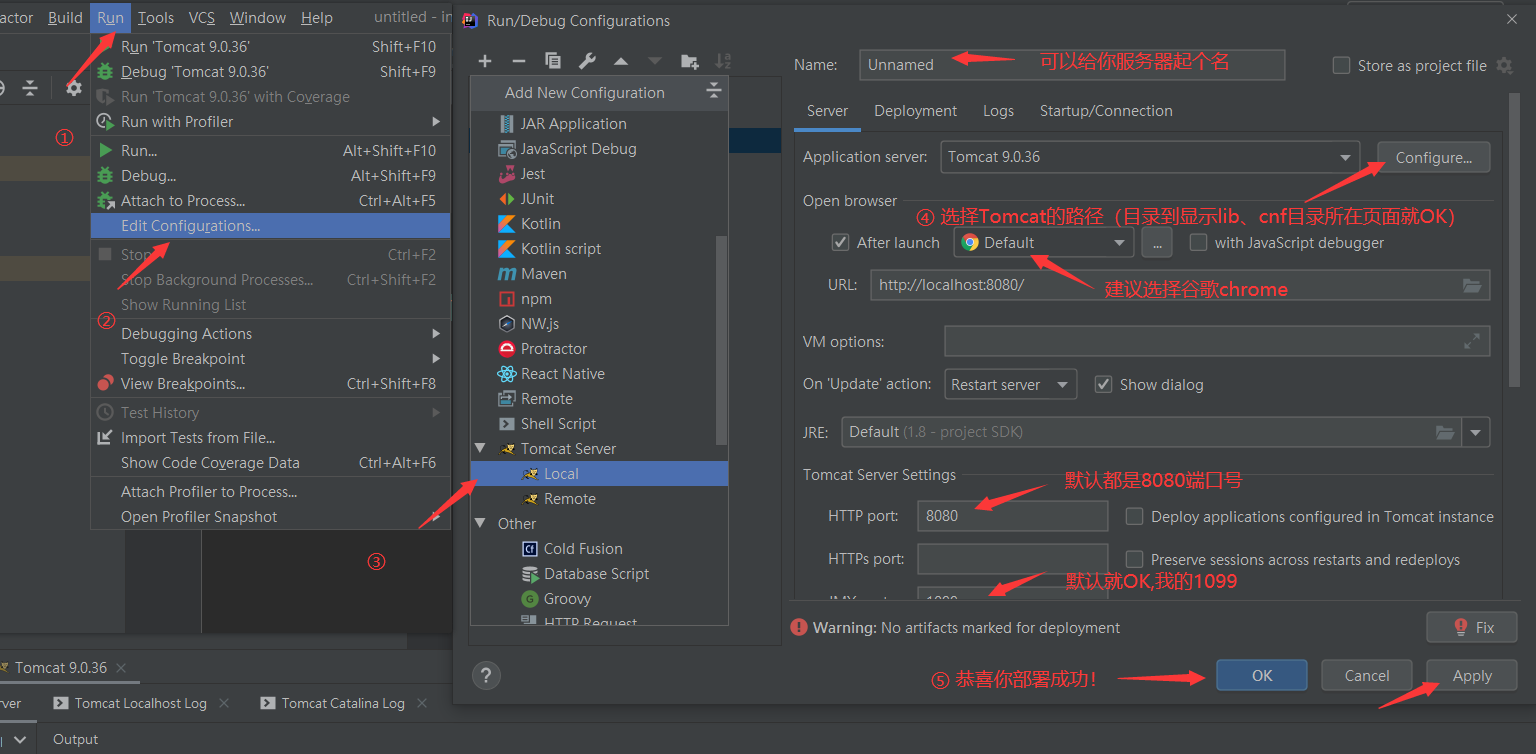
Task: Click the Copy Configuration icon
Action: coord(553,61)
